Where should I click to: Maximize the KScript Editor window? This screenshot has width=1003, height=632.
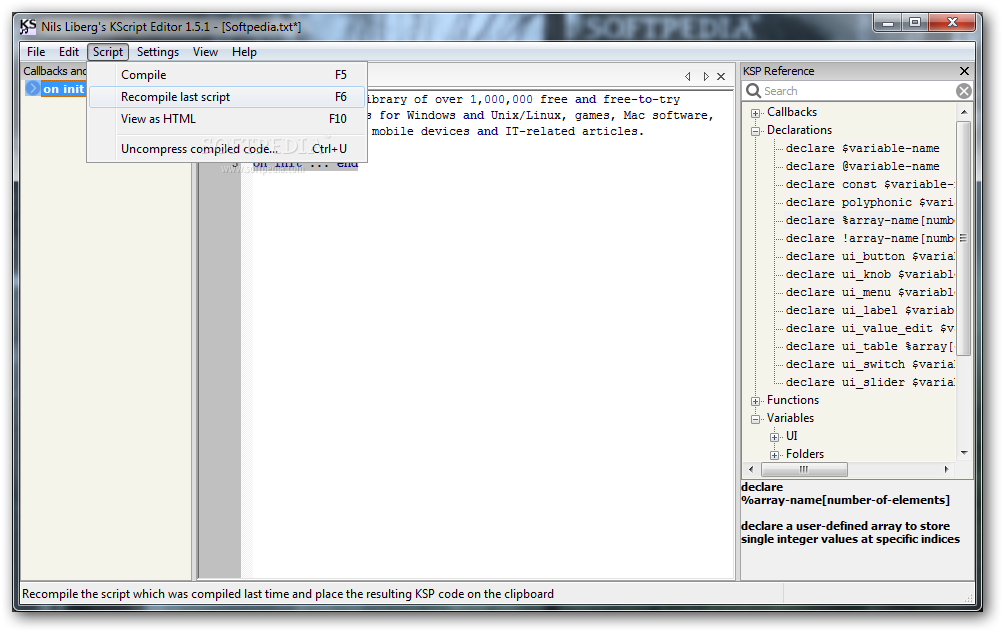point(915,23)
